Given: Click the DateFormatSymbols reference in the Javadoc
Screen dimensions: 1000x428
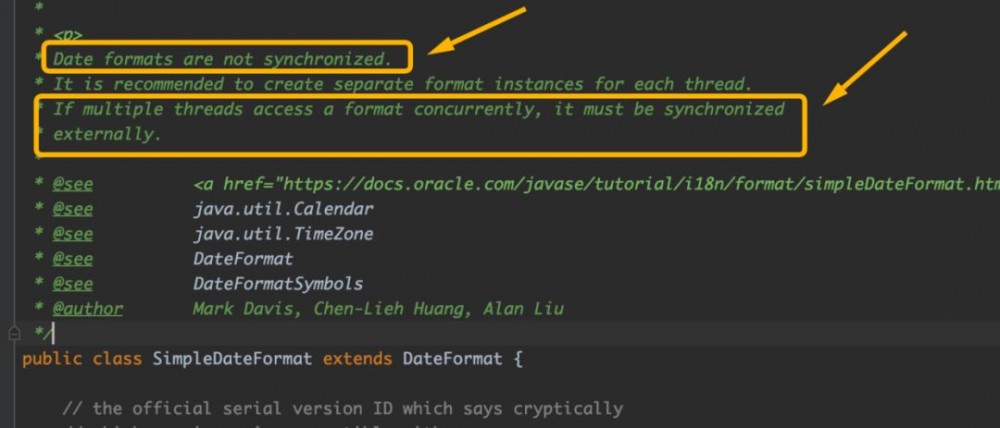Looking at the screenshot, I should coord(278,284).
